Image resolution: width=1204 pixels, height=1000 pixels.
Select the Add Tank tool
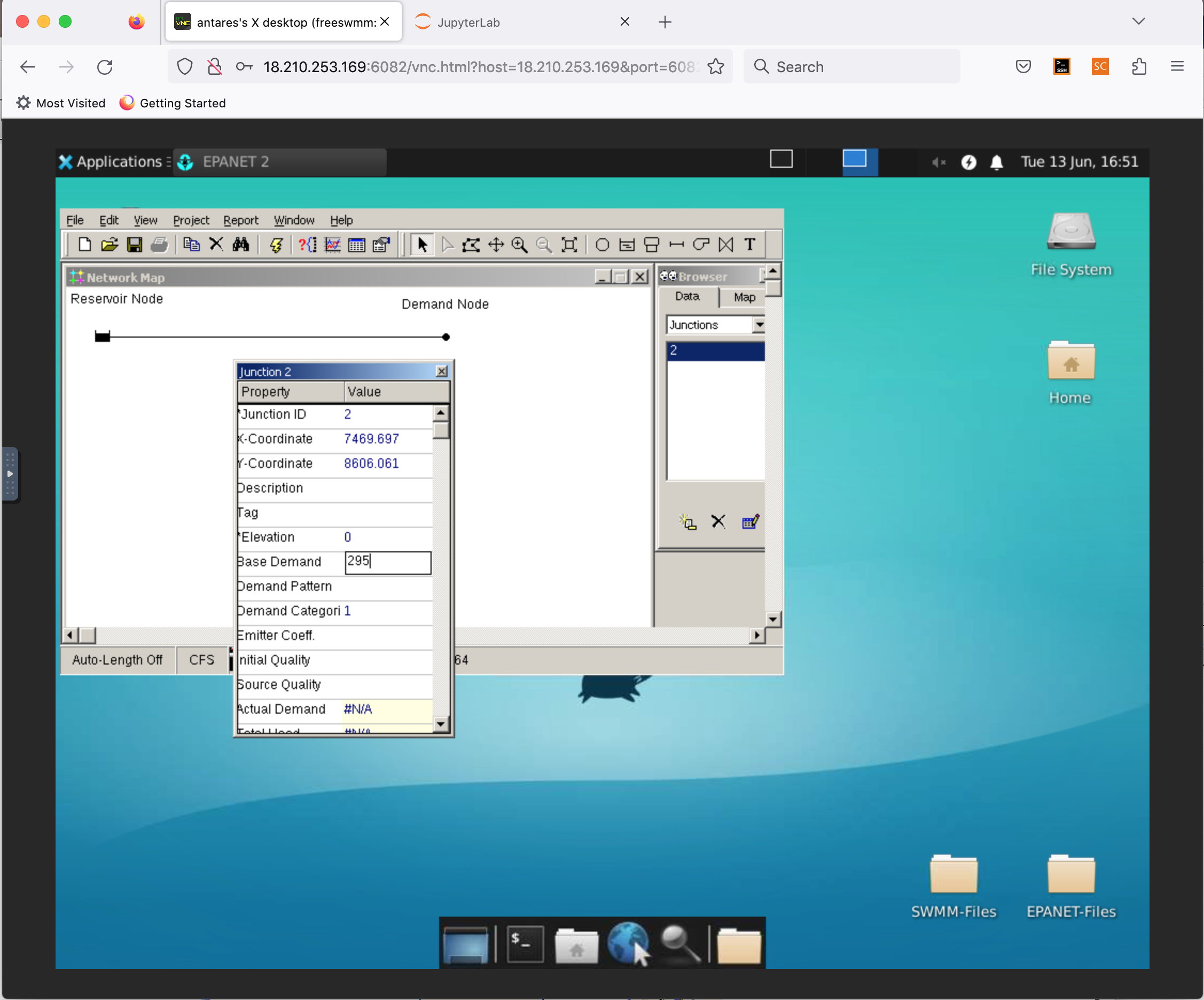click(652, 245)
